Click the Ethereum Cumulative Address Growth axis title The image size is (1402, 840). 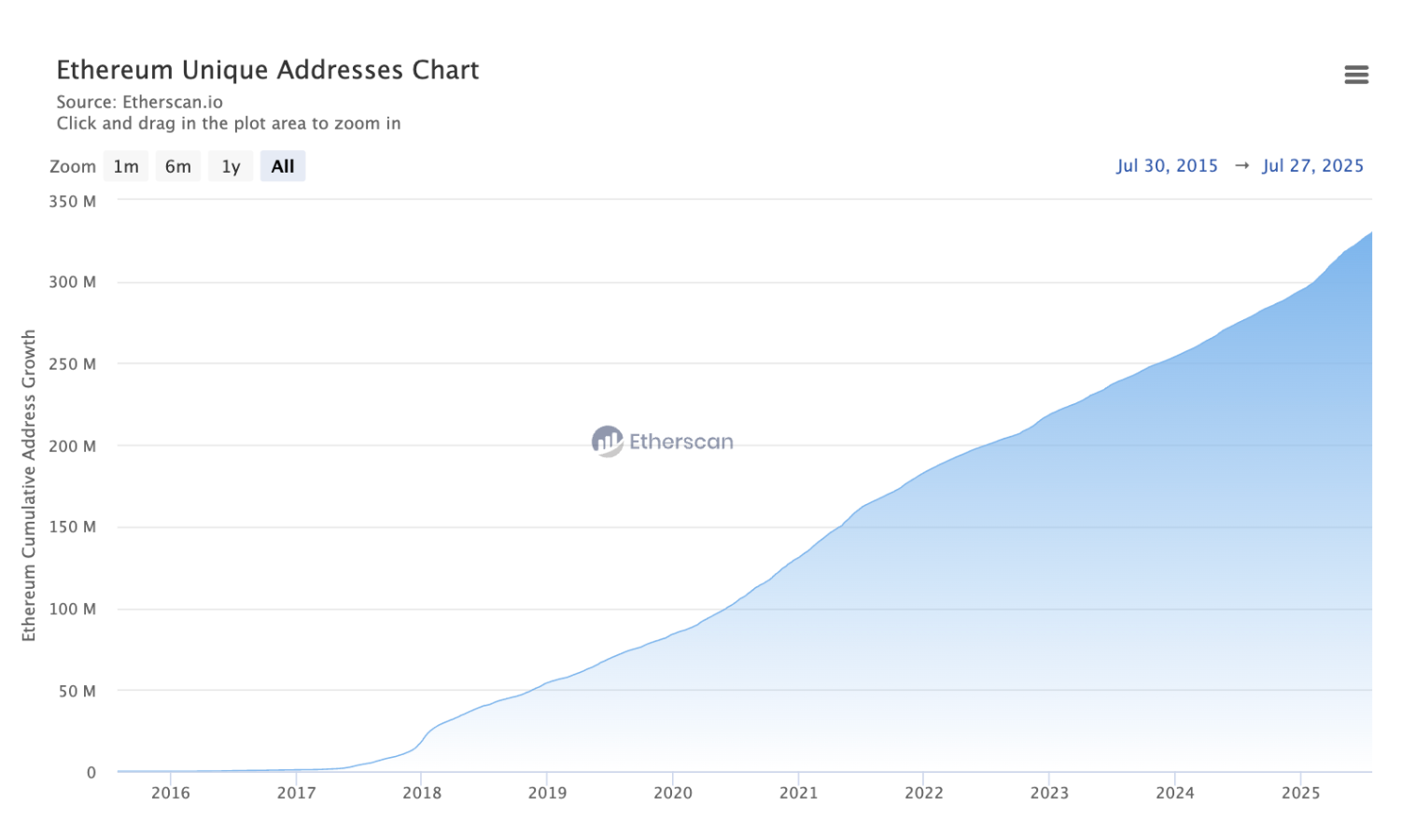[x=29, y=485]
